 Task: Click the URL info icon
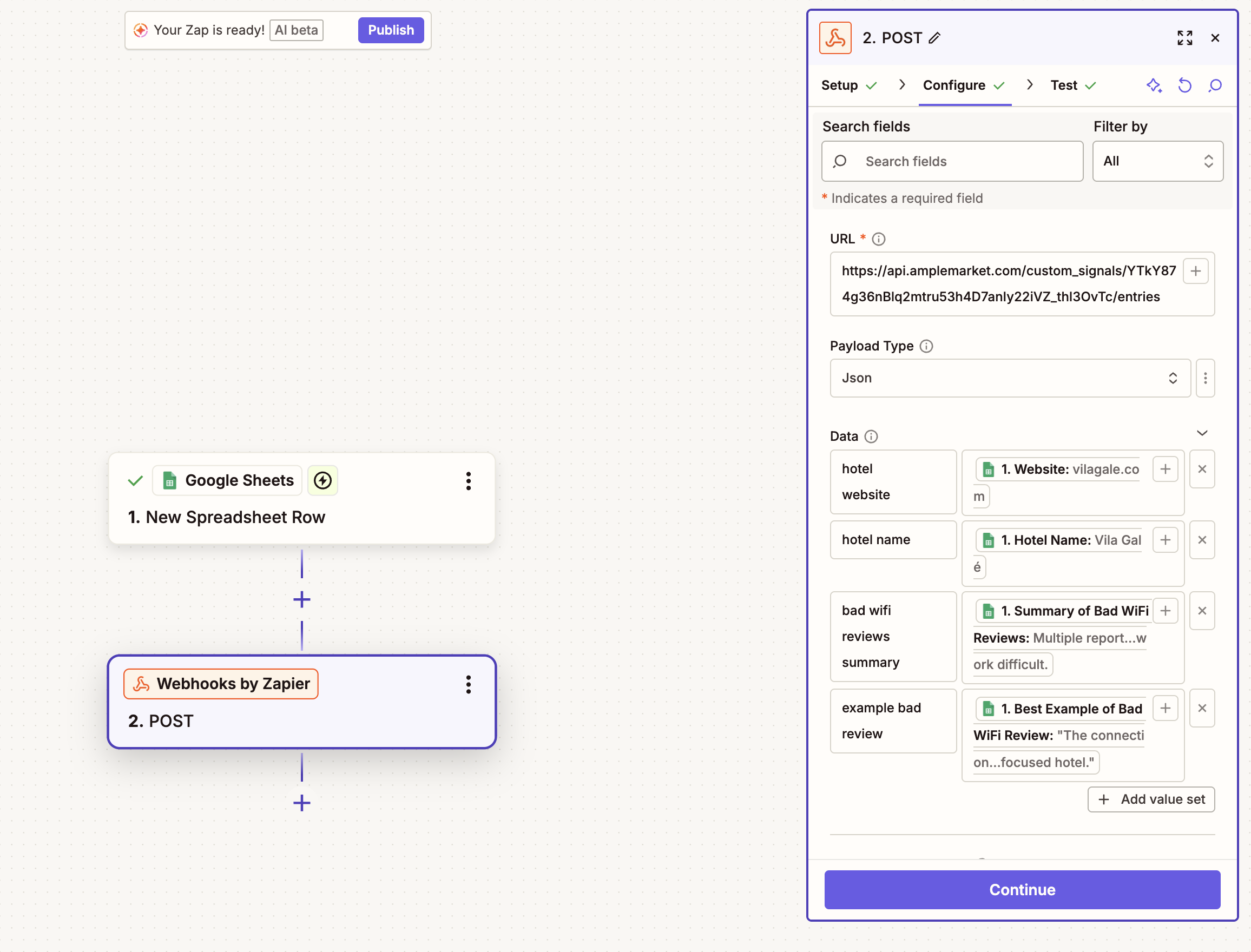tap(878, 239)
